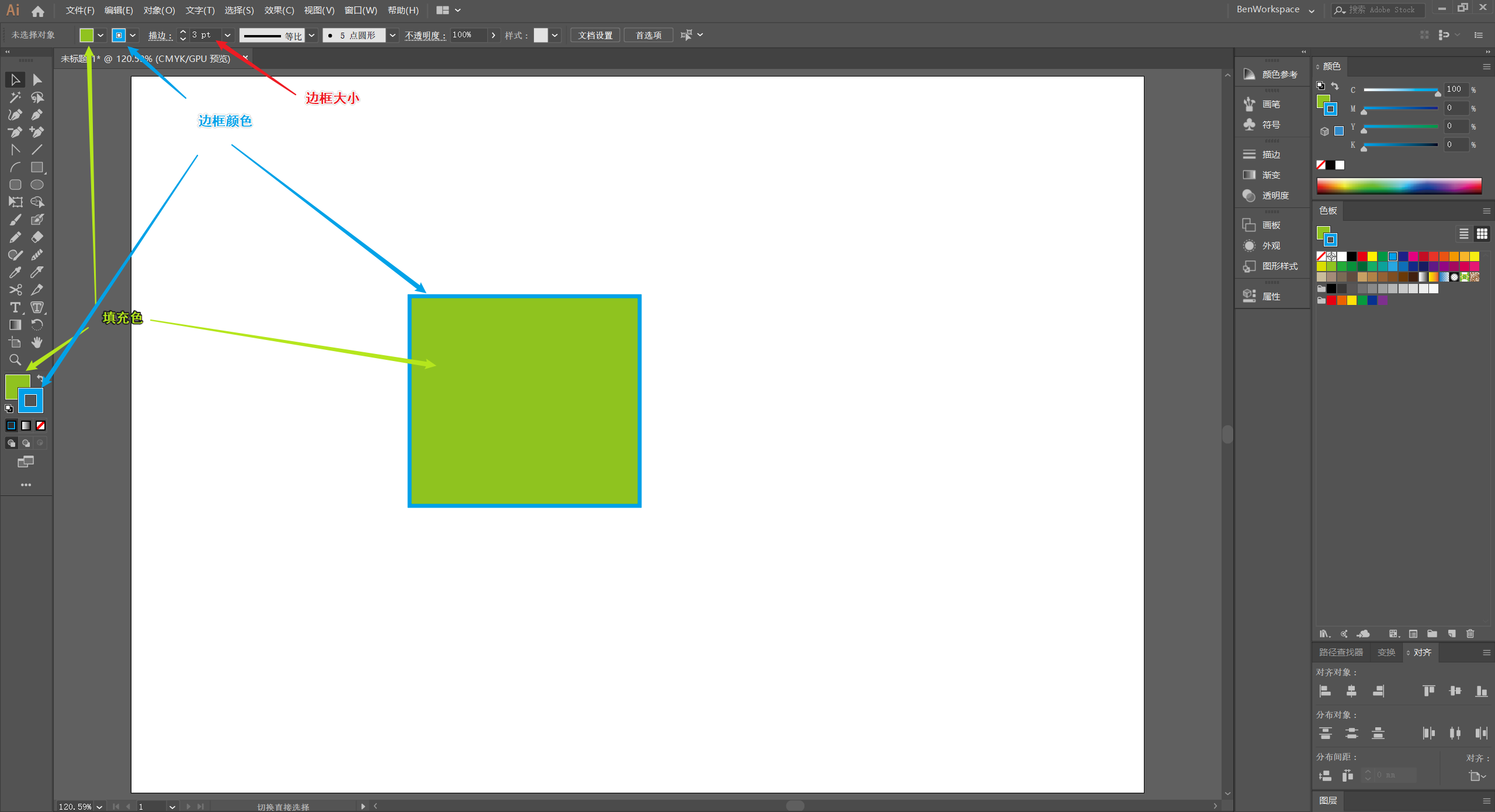The image size is (1495, 812).
Task: Click the Home icon next to Ai logo
Action: [38, 11]
